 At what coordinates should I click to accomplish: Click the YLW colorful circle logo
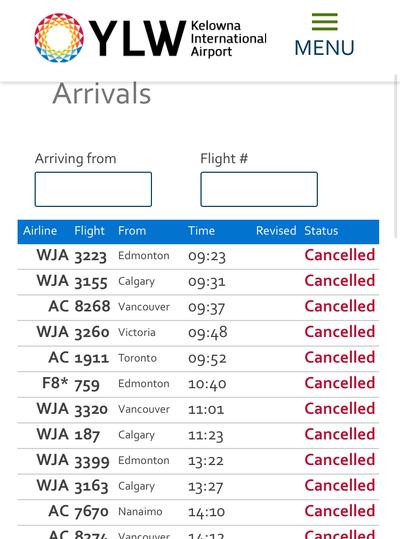[x=59, y=38]
